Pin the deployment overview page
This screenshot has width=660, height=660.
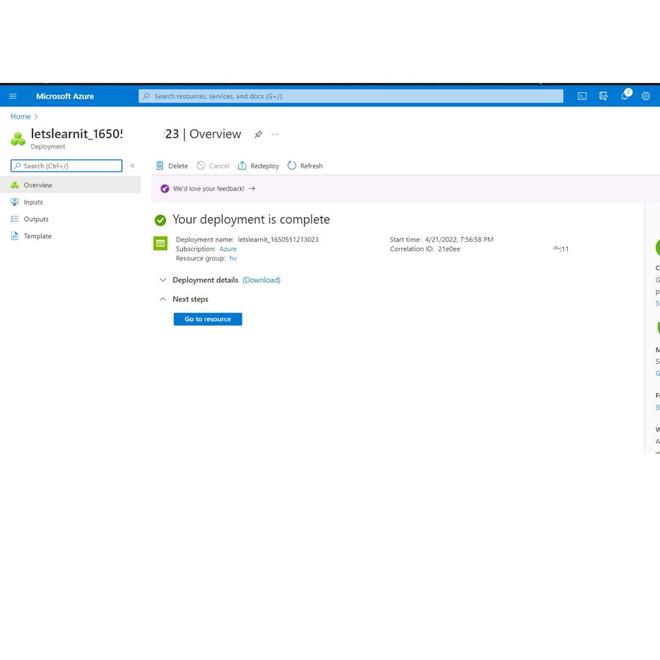[258, 134]
